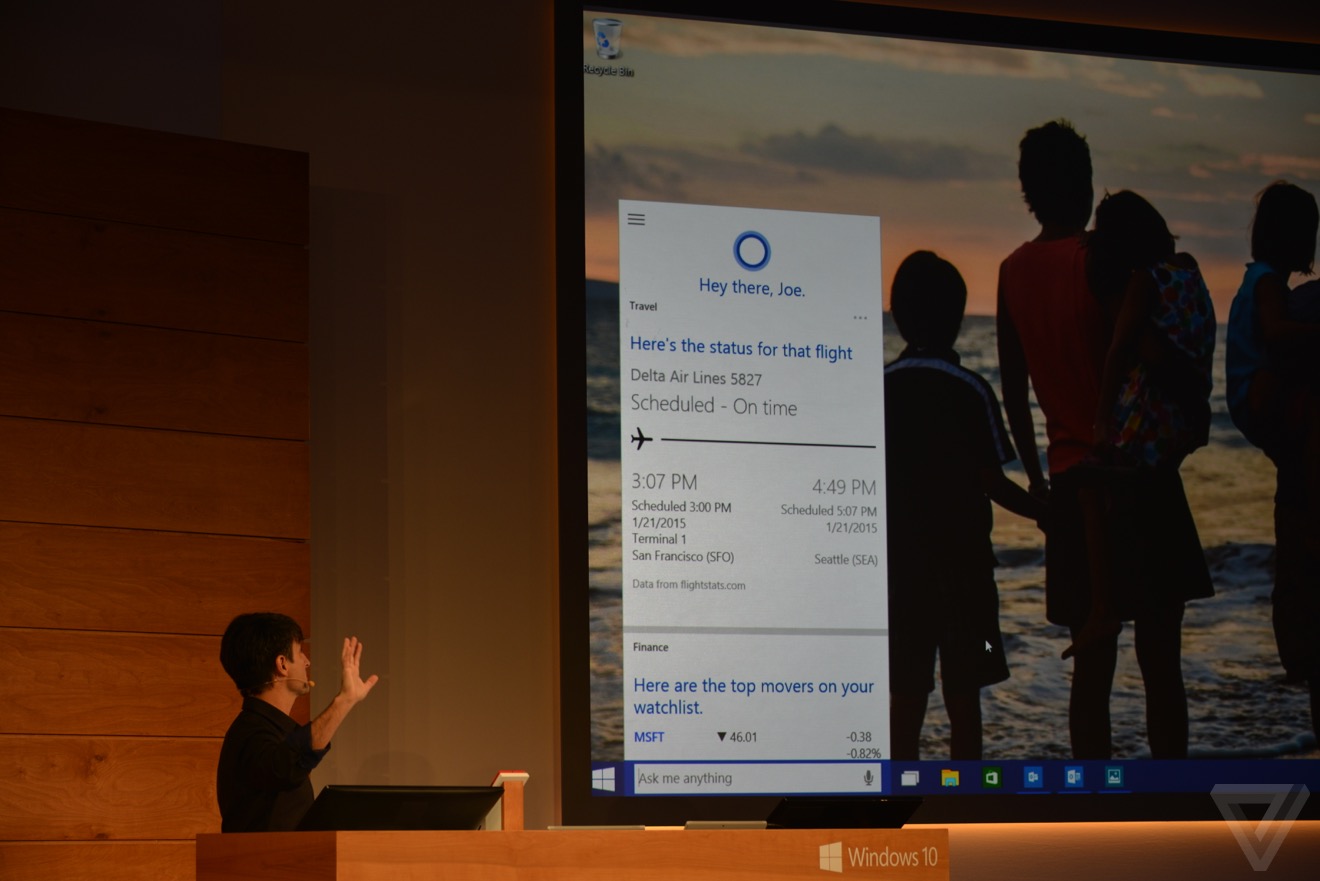Open the green Store app on taskbar

pyautogui.click(x=991, y=778)
